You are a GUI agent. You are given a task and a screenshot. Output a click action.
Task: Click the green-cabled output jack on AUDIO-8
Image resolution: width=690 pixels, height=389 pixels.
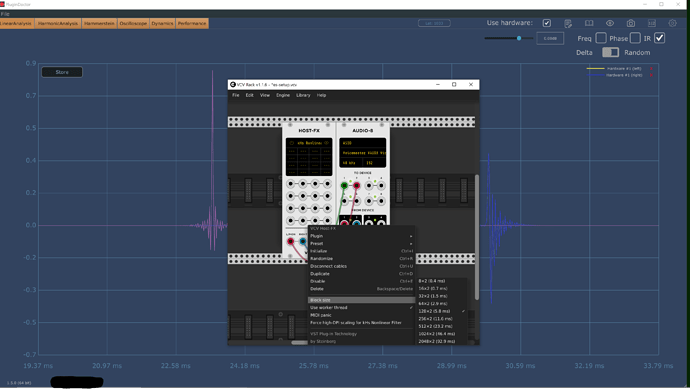(x=344, y=186)
